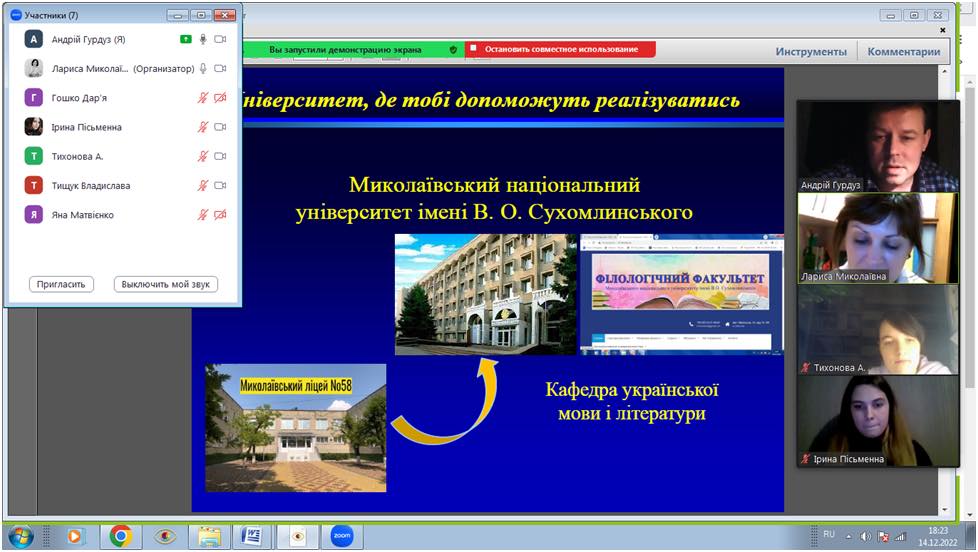
Task: Click the disabled camera icon for Яна Матвієнко
Action: tap(220, 214)
